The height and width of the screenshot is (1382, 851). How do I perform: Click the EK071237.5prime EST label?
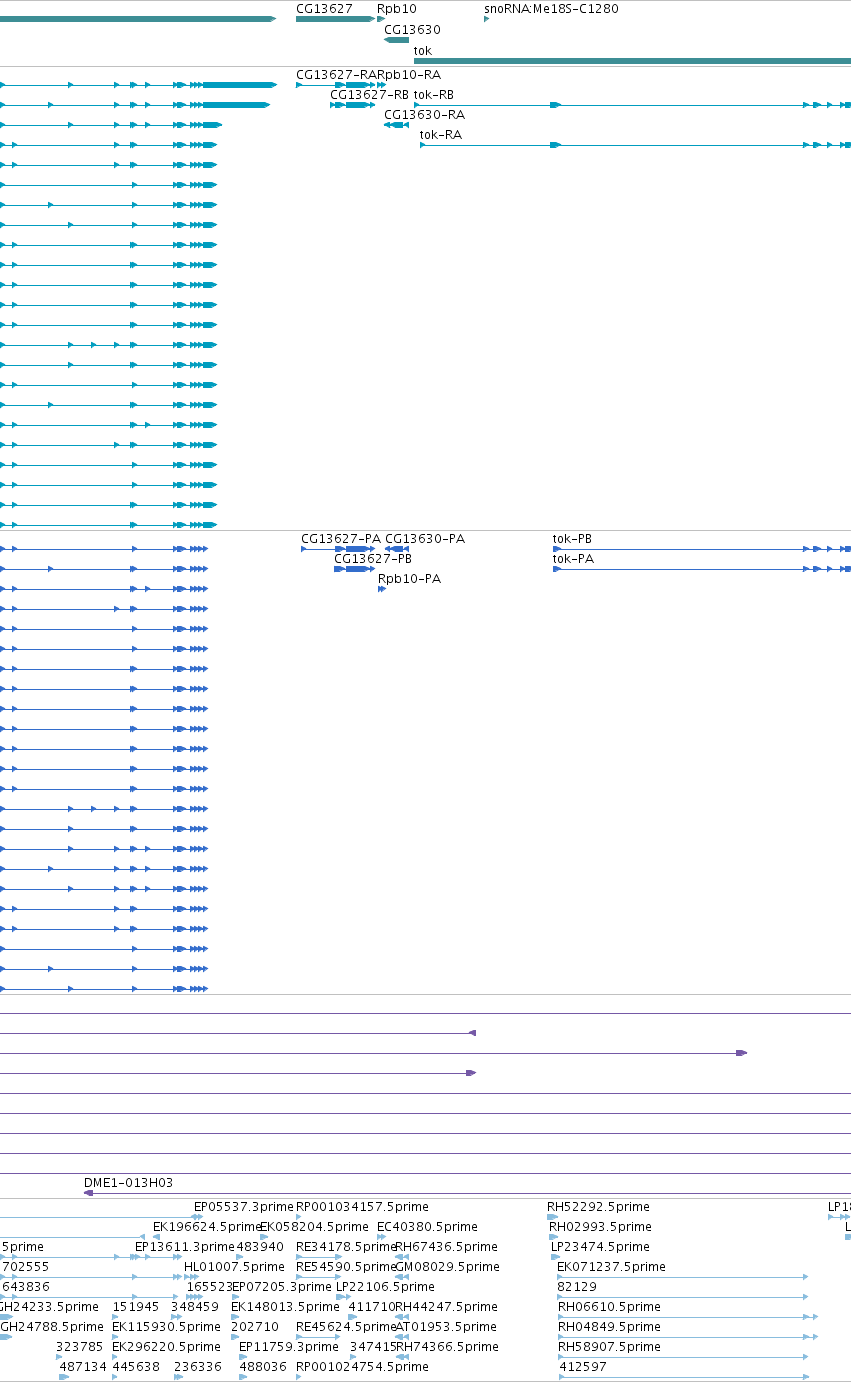(x=611, y=1266)
